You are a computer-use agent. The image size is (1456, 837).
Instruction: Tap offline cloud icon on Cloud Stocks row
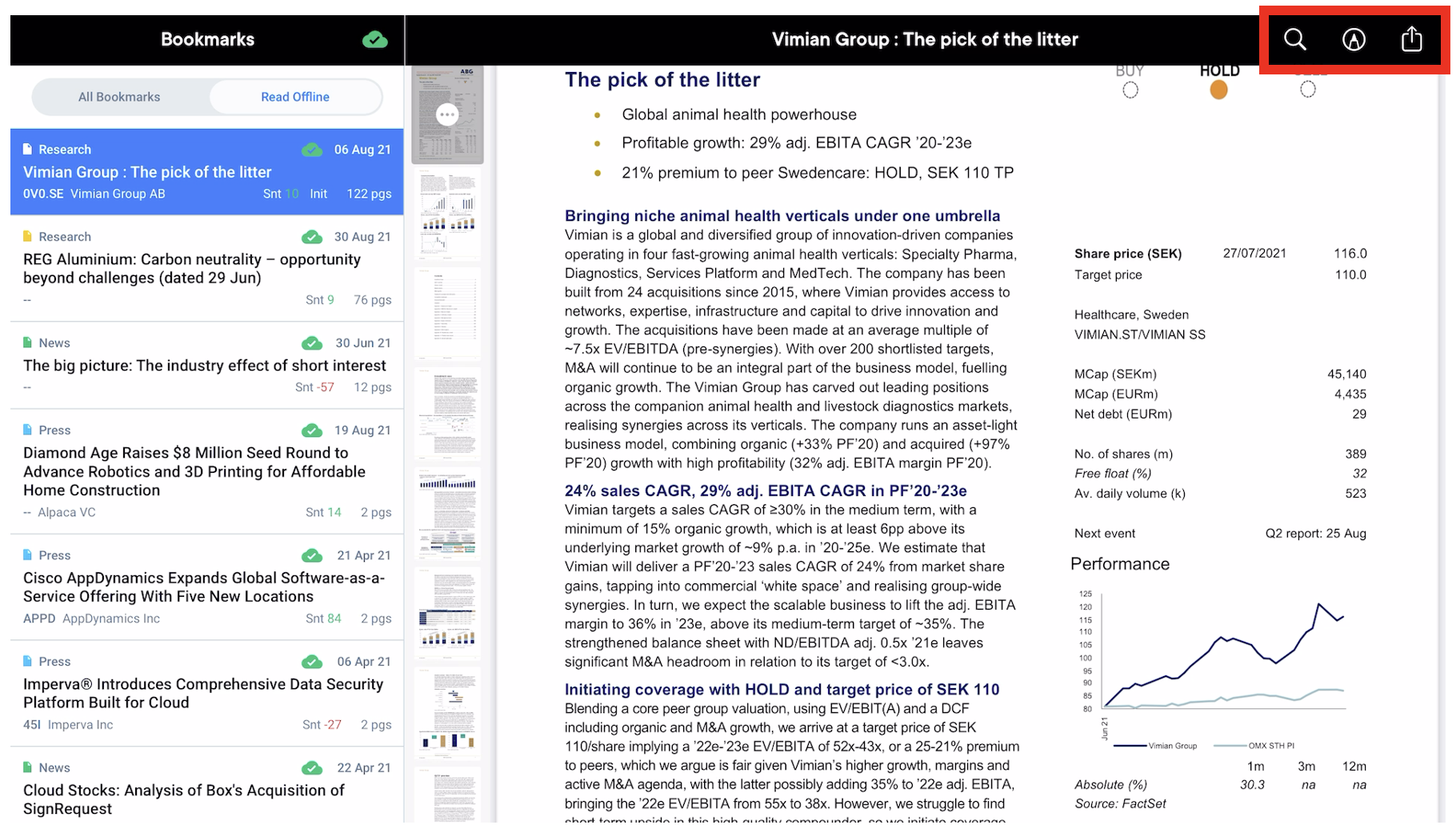click(312, 768)
